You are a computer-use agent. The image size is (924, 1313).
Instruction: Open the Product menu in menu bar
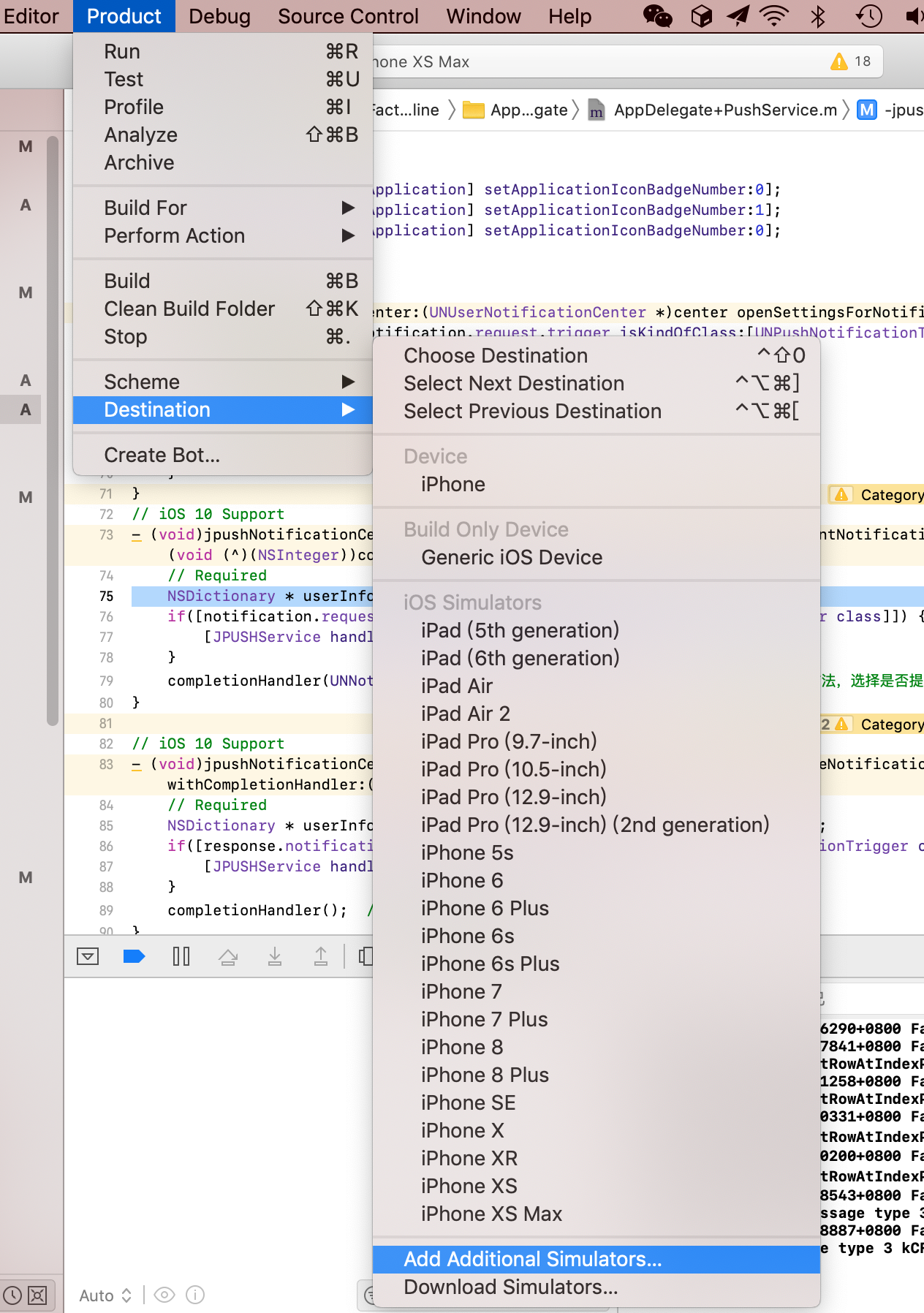point(124,16)
